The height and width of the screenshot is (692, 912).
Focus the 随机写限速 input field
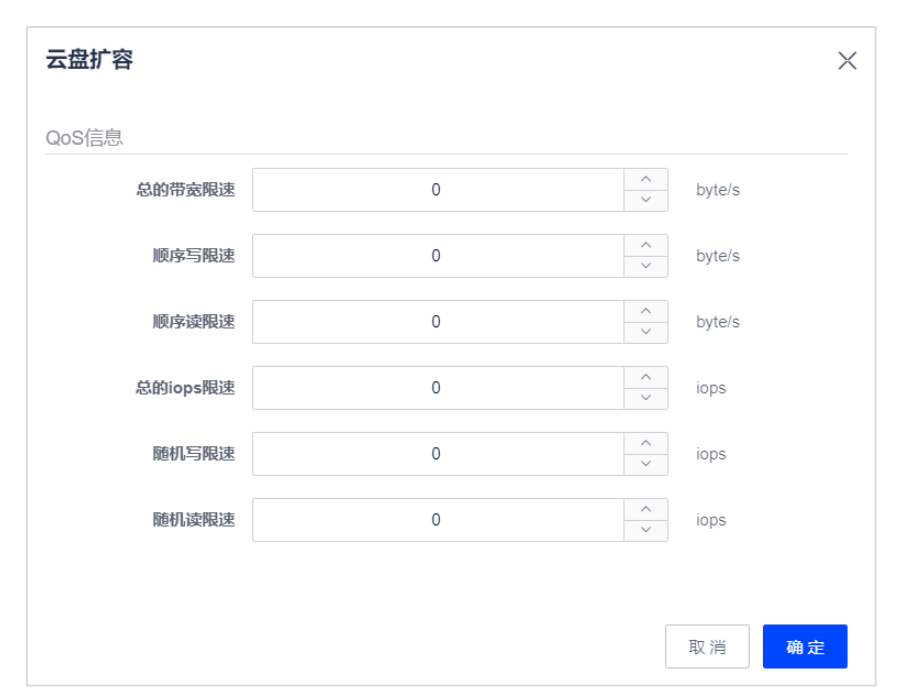[x=438, y=454]
